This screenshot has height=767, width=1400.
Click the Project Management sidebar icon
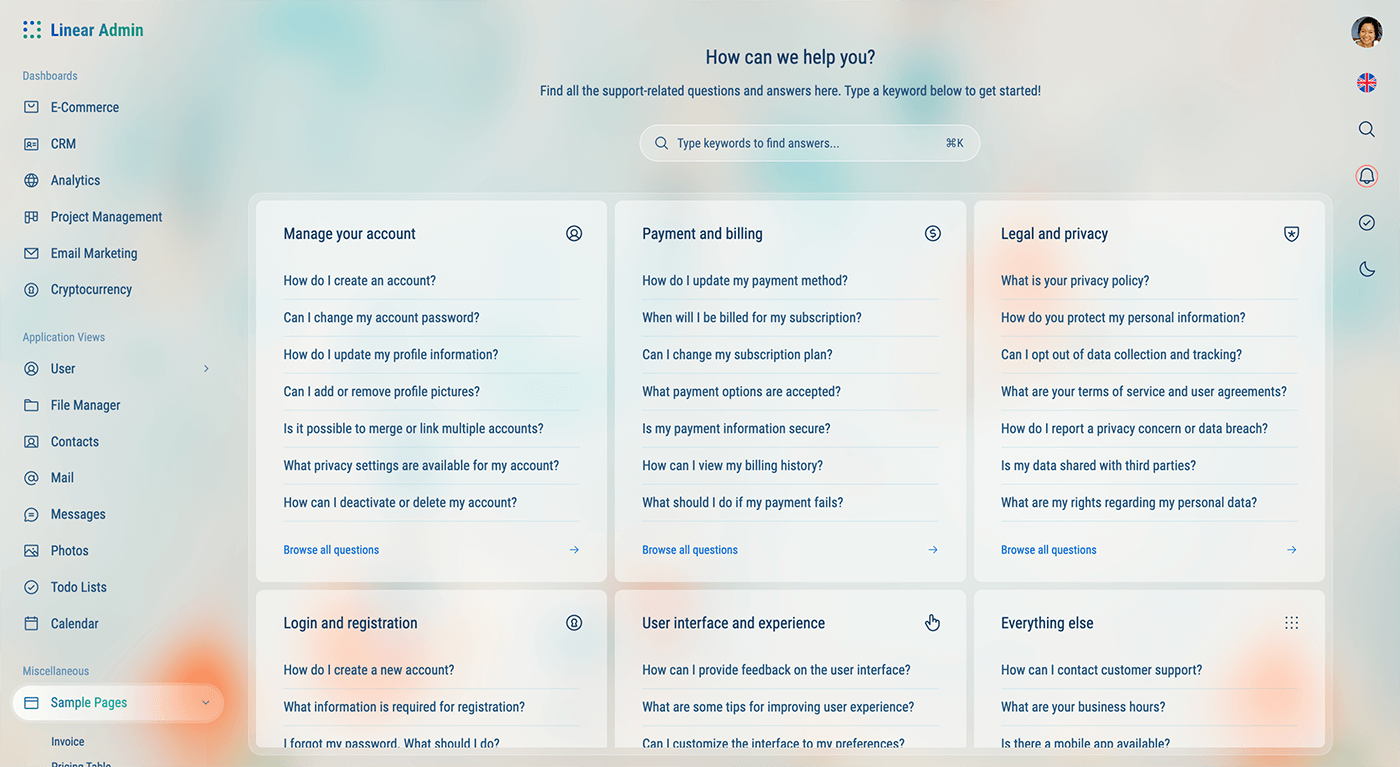pyautogui.click(x=32, y=217)
